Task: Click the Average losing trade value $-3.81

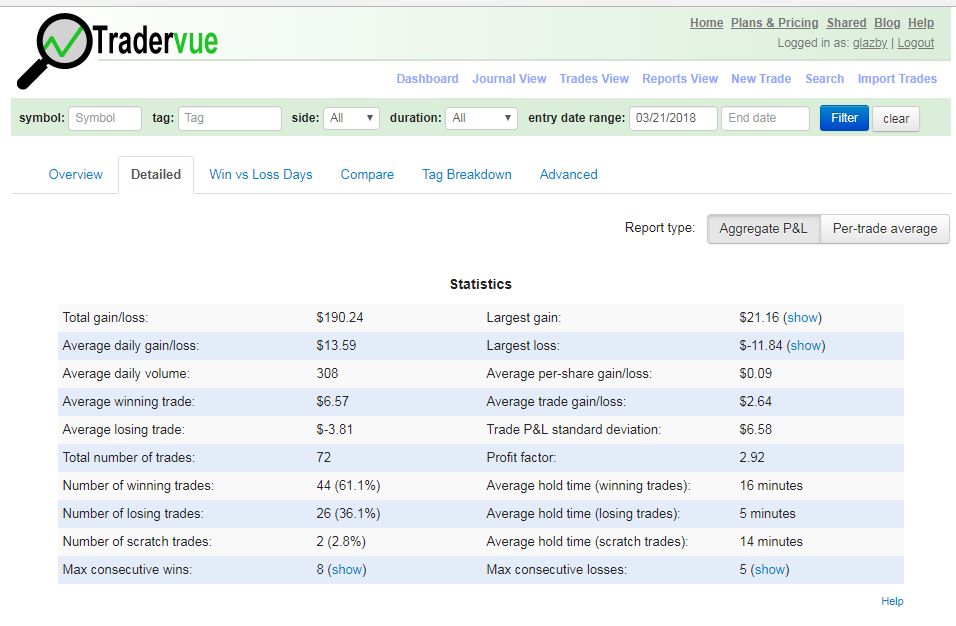Action: pyautogui.click(x=334, y=430)
